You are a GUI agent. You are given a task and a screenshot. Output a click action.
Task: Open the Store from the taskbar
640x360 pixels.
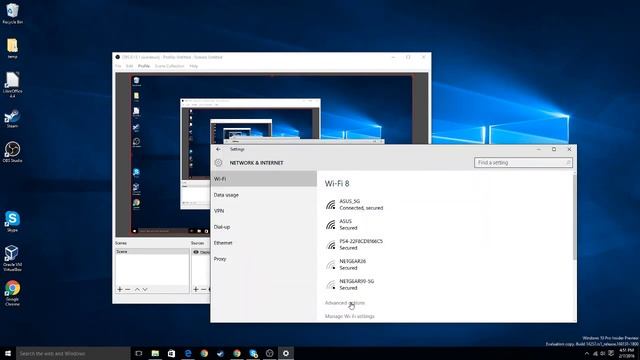coord(171,353)
